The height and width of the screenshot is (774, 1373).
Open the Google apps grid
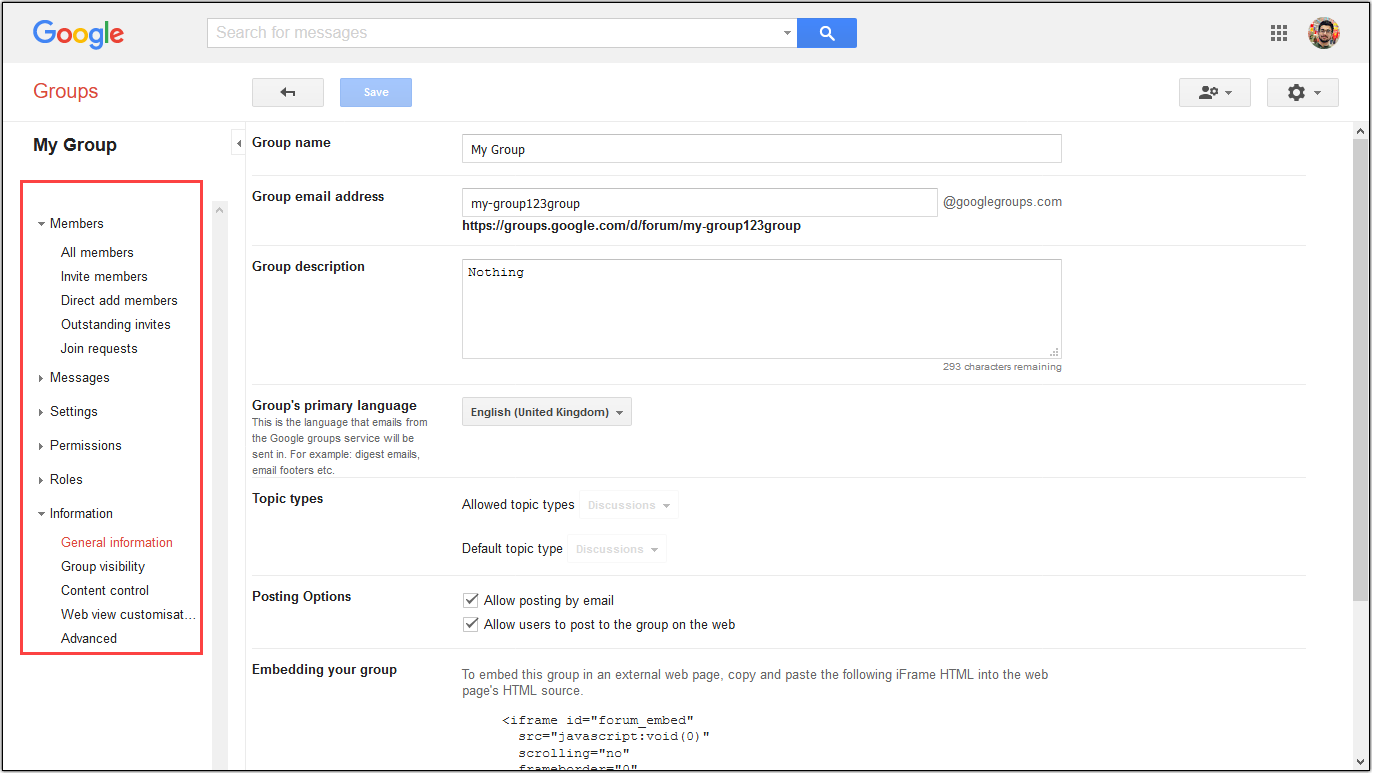coord(1278,32)
